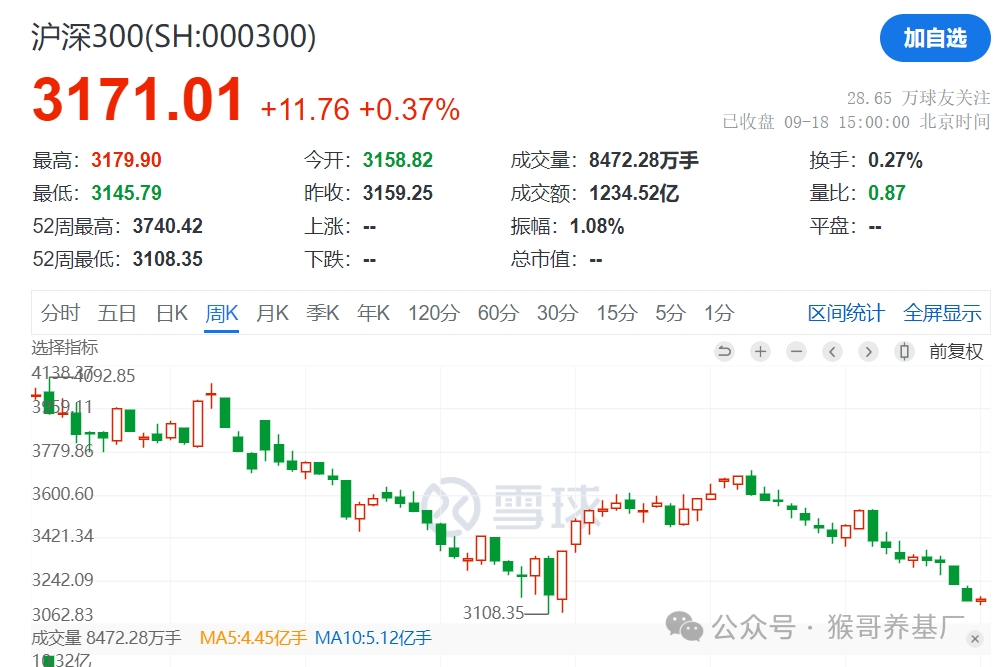The image size is (997, 667).
Task: Click the 量比 value 0.87
Action: [886, 193]
